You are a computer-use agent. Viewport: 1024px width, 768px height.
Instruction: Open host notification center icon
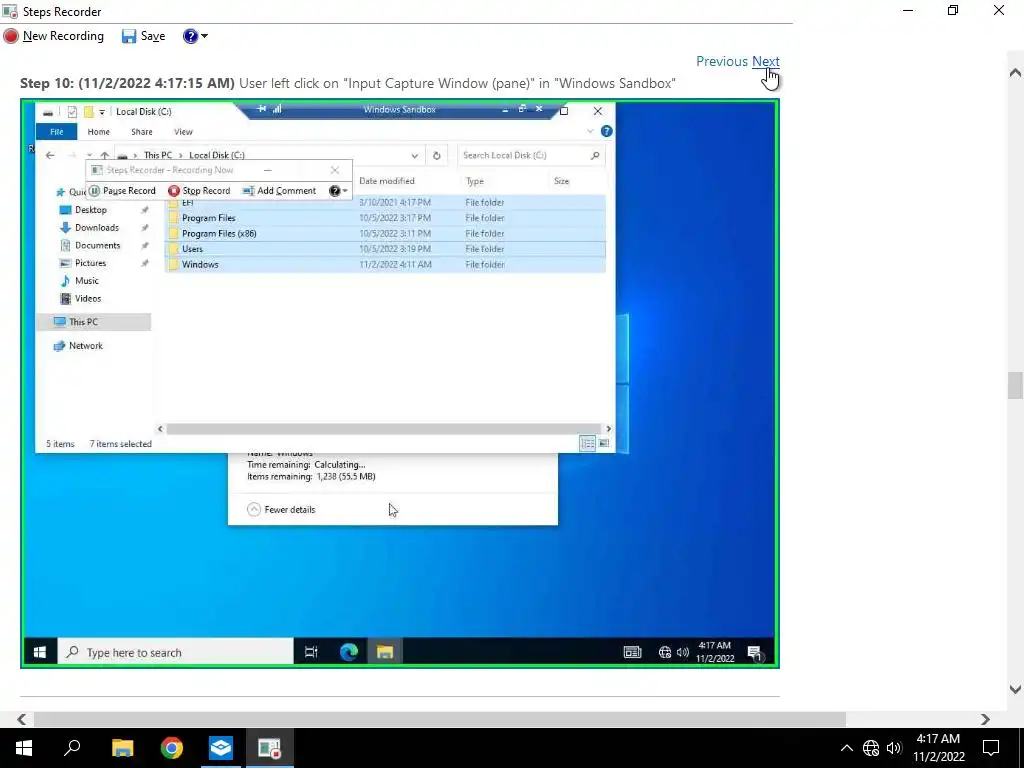click(x=991, y=748)
